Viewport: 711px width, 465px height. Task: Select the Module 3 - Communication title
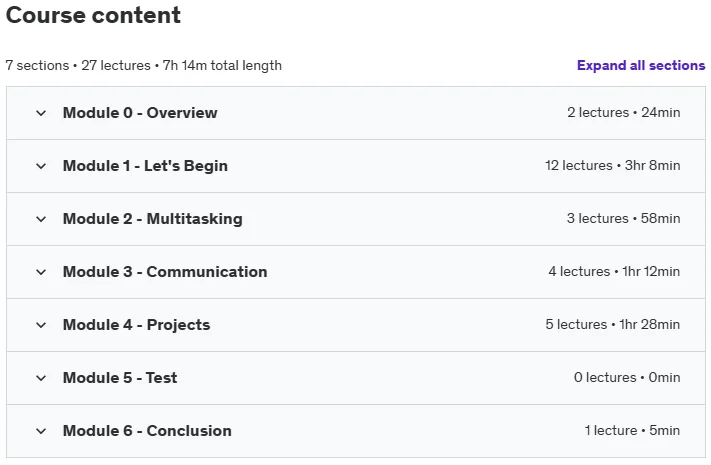[x=165, y=272]
